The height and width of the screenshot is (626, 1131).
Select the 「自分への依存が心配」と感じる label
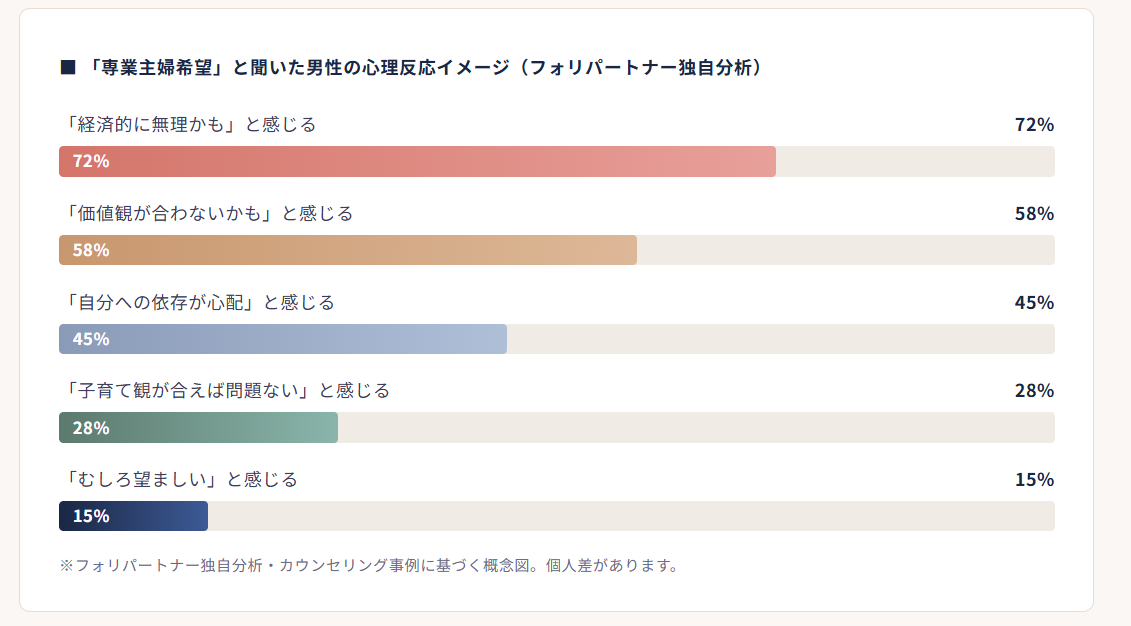pos(197,302)
